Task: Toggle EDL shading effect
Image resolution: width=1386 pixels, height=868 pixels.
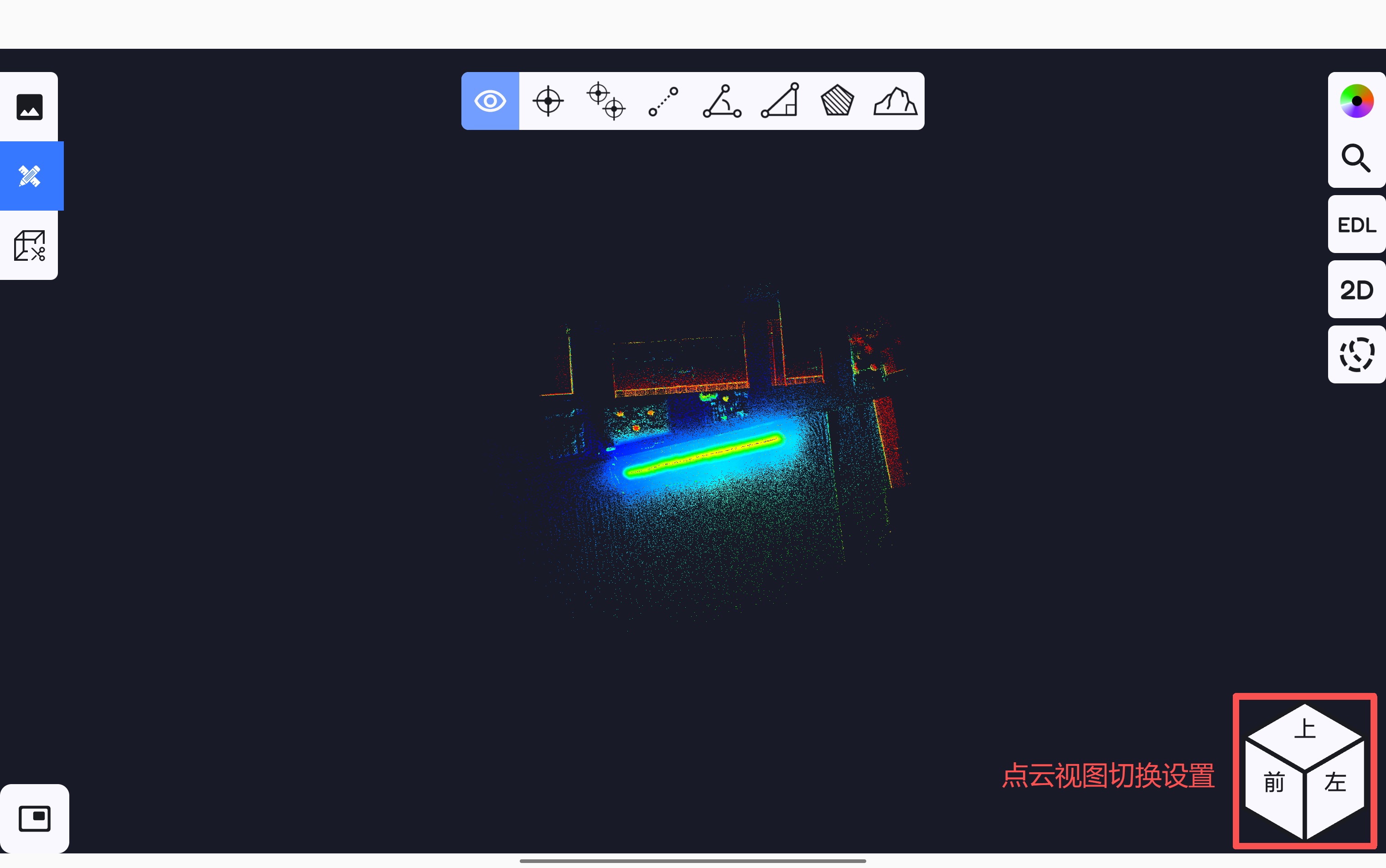Action: [x=1356, y=224]
